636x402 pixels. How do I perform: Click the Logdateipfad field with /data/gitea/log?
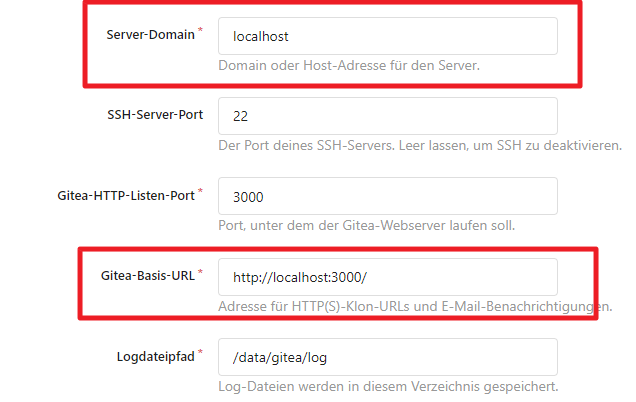tap(388, 357)
